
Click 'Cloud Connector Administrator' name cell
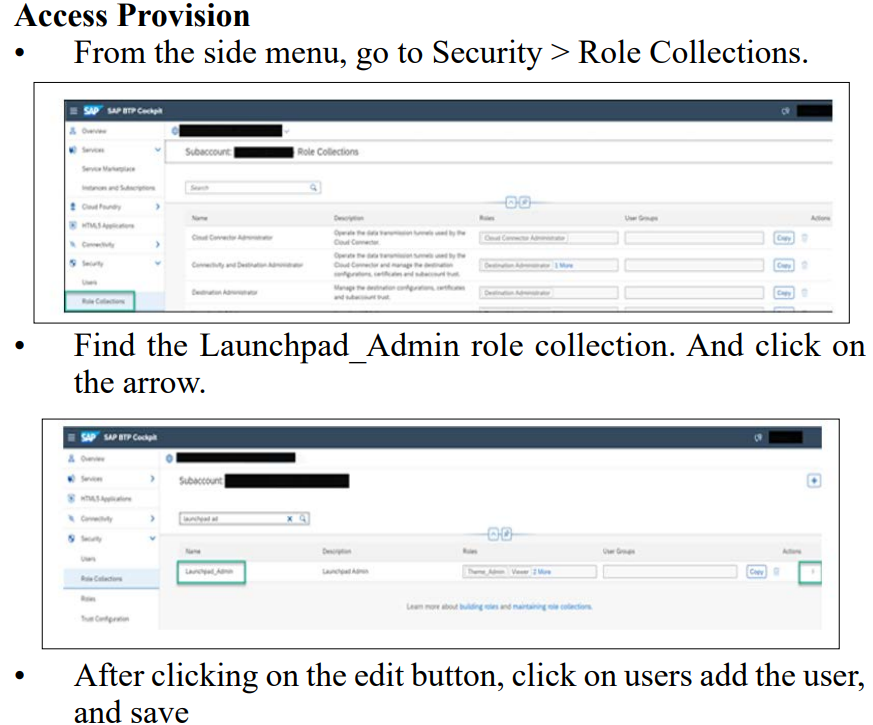(x=232, y=238)
